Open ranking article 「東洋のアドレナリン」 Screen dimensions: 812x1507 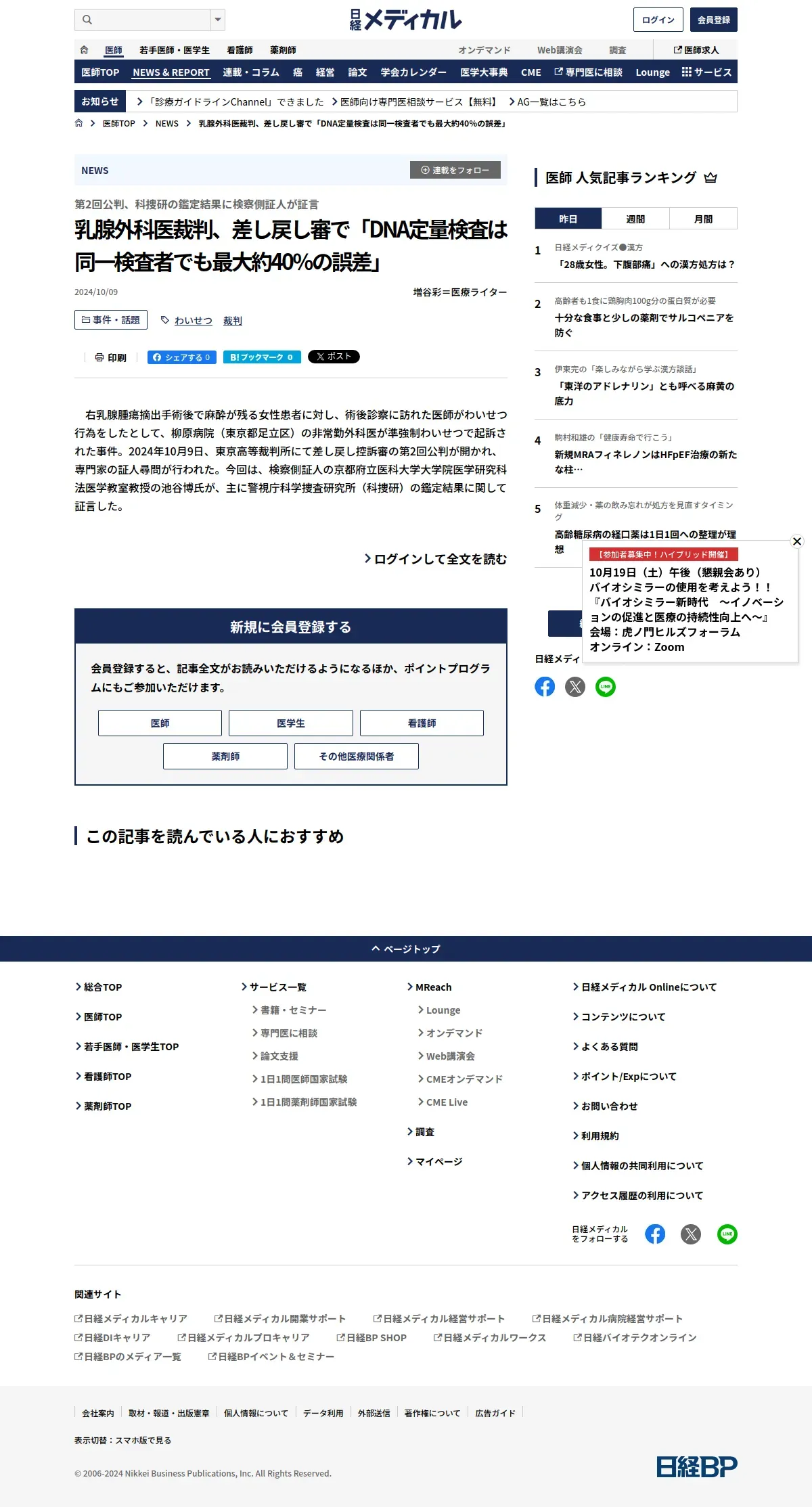(x=646, y=393)
